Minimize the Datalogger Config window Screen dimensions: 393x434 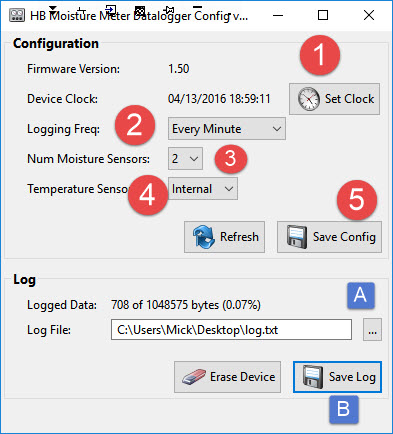tap(278, 15)
